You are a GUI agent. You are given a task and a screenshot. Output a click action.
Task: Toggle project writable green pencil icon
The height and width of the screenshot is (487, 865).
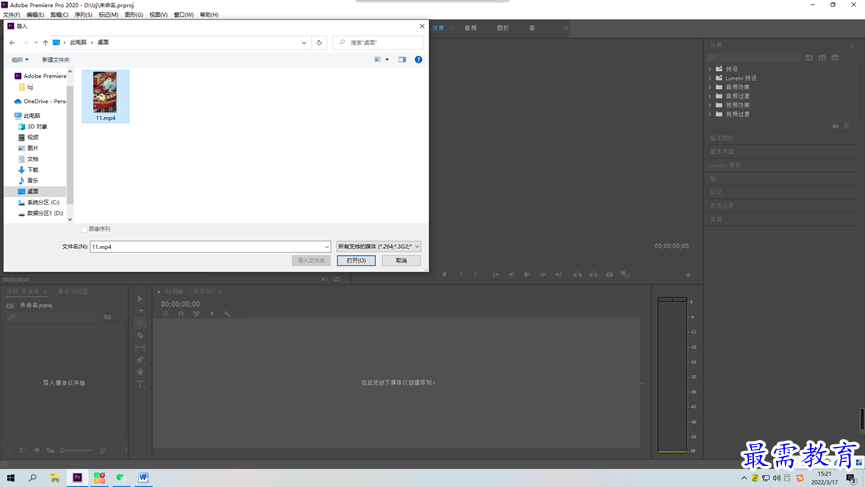click(x=10, y=451)
